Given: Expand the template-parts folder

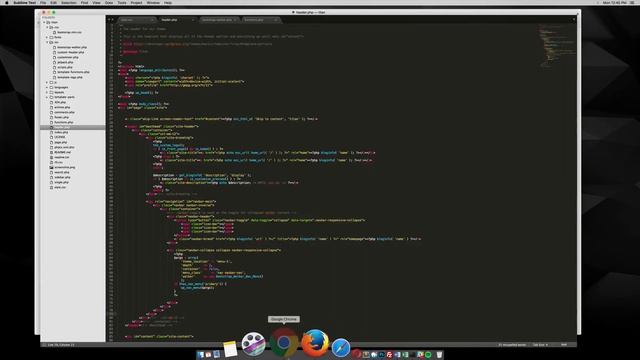Looking at the screenshot, I should [47, 97].
